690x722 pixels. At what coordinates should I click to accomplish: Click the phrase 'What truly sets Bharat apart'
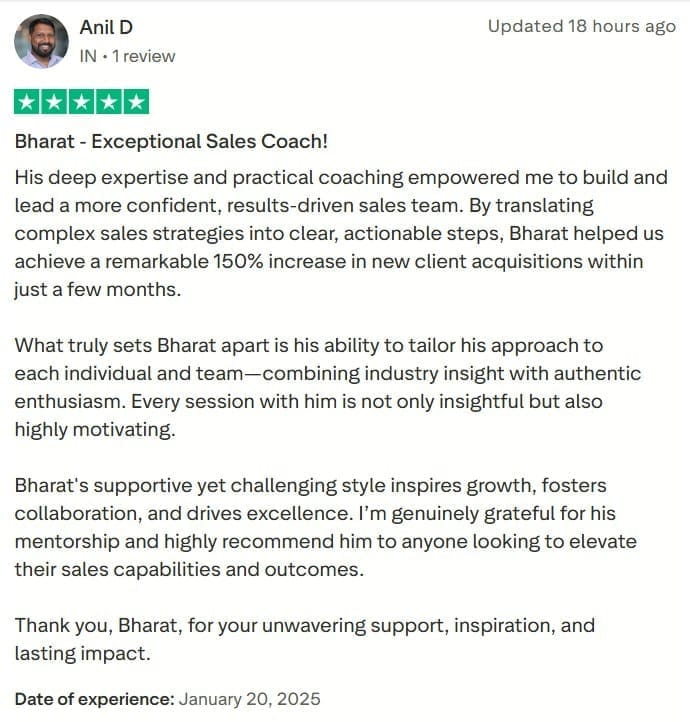(x=142, y=346)
